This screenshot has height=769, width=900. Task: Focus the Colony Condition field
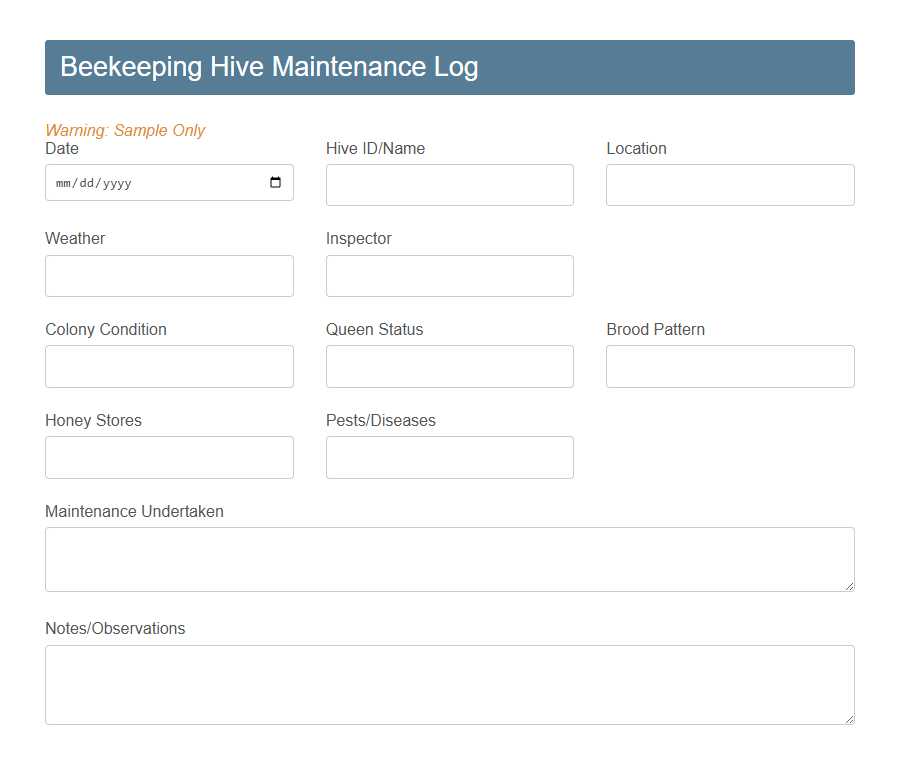pos(169,366)
